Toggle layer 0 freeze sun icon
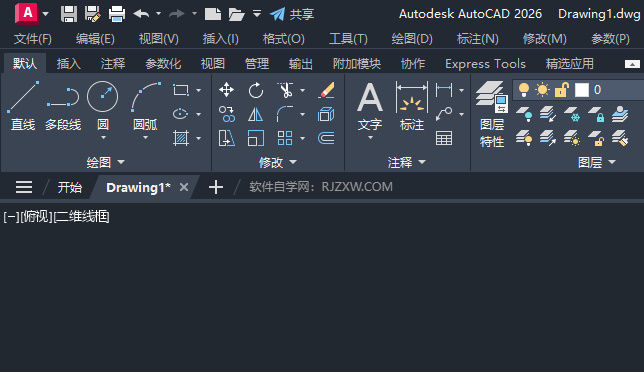The image size is (644, 372). tap(542, 90)
